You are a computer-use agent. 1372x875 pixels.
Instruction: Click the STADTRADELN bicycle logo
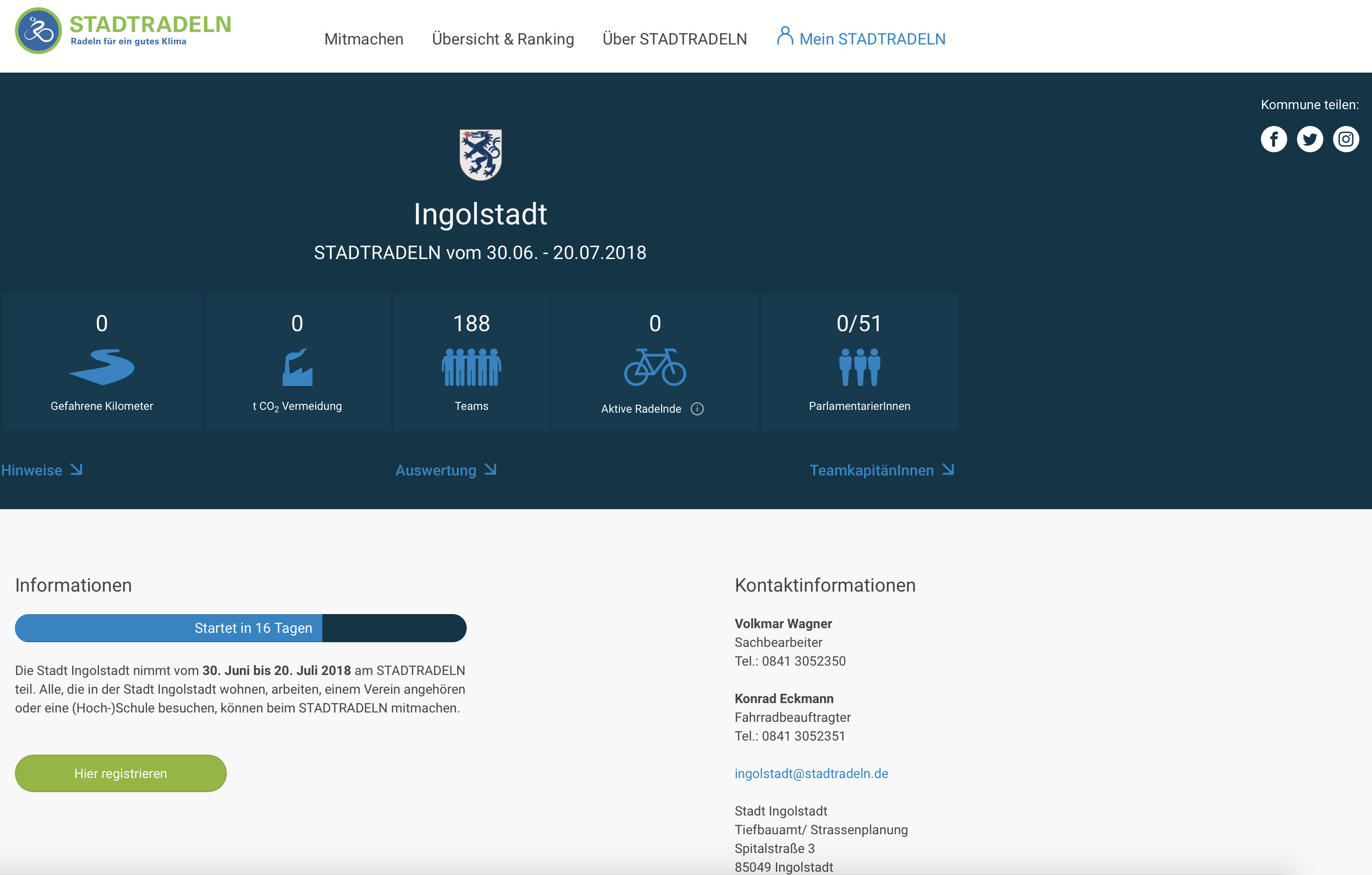click(x=38, y=31)
